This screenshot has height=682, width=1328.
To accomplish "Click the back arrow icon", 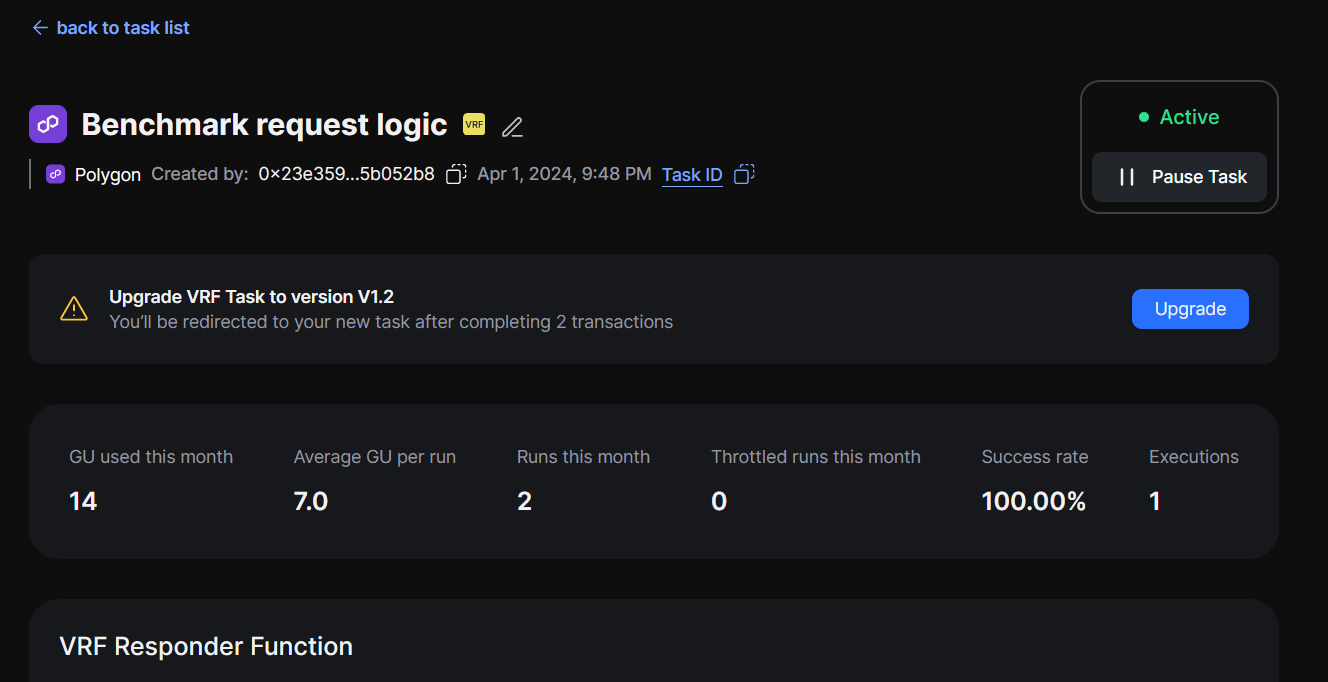I will [40, 28].
